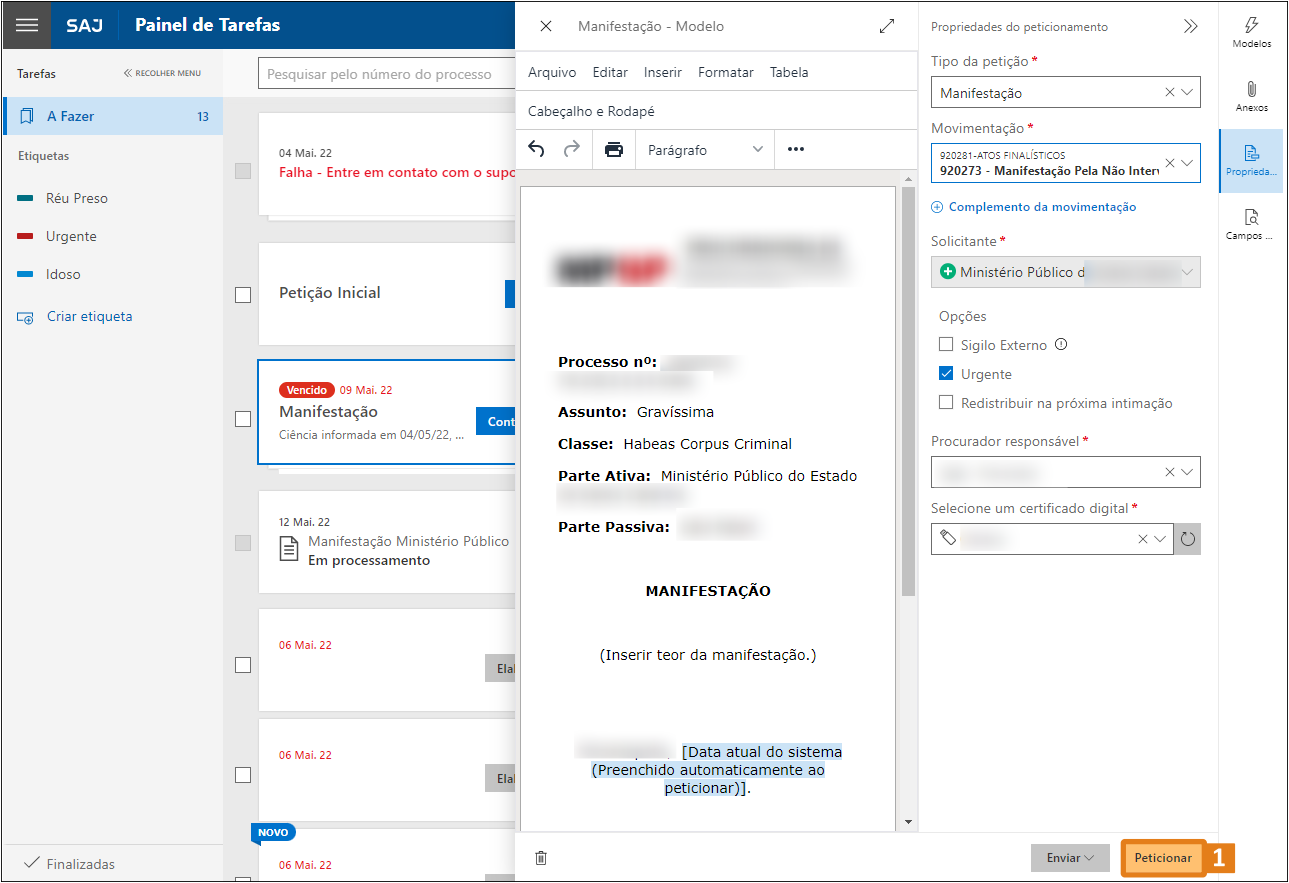Click the document vertical scrollbar
The image size is (1289, 883).
908,400
